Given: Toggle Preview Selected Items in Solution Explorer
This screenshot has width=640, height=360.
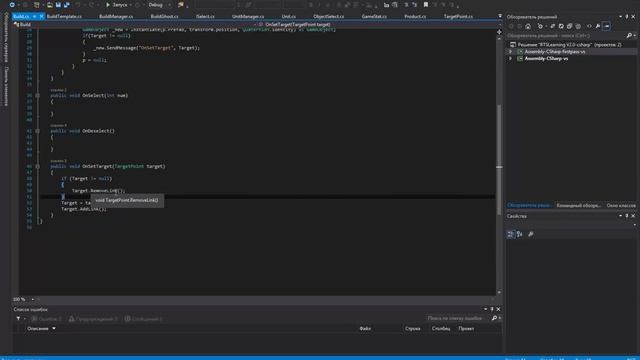Looking at the screenshot, I should [x=607, y=26].
